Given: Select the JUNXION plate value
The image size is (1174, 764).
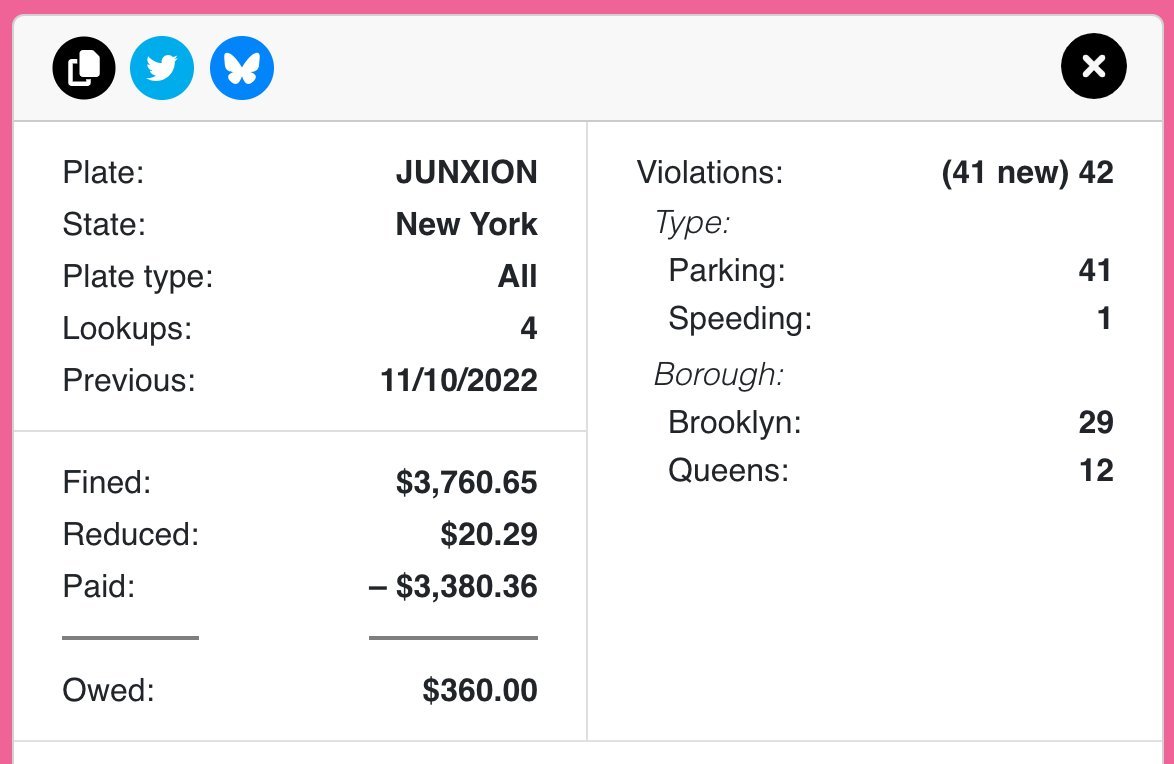Looking at the screenshot, I should click(x=466, y=172).
